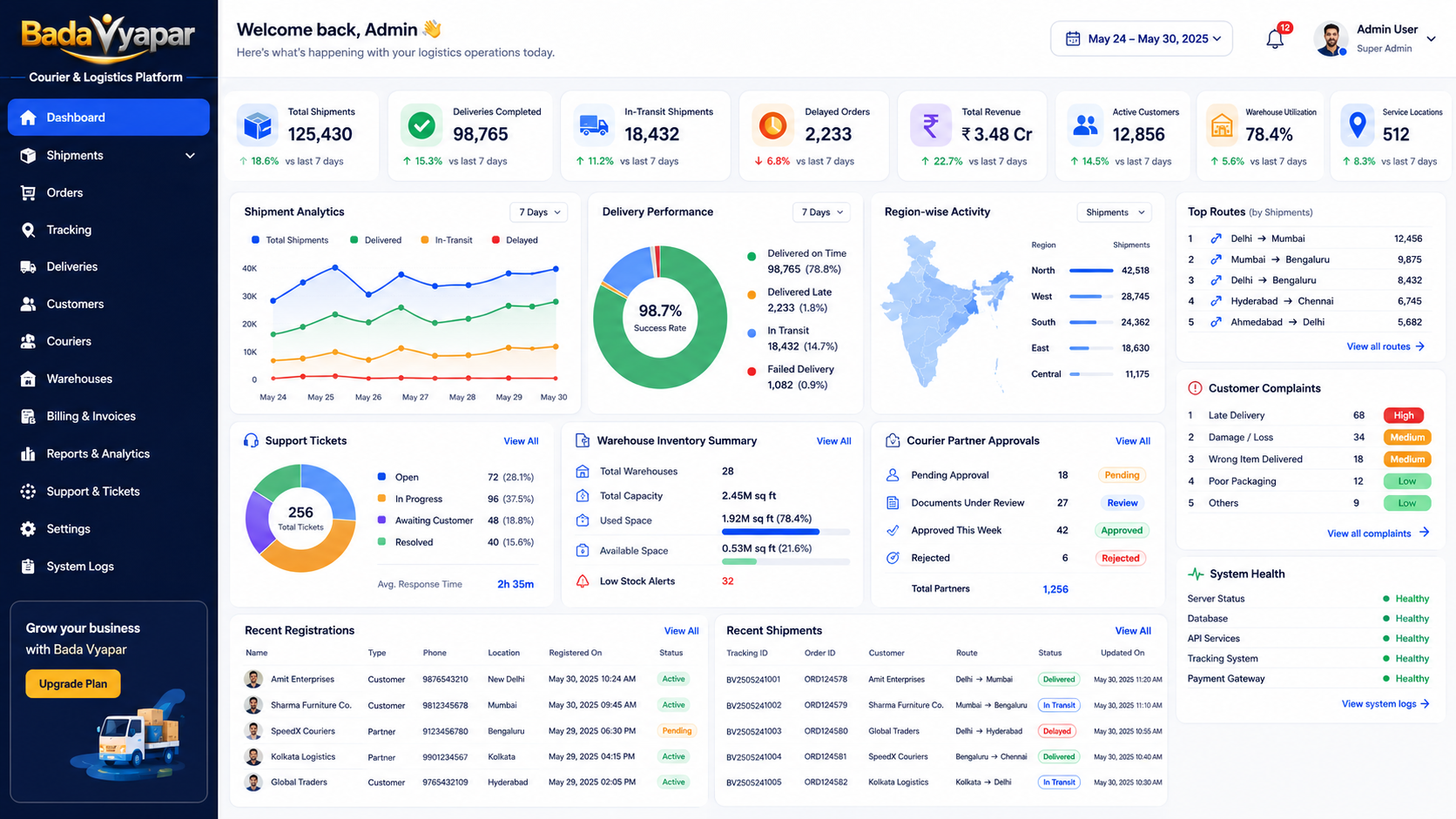
Task: Click View all complaints link
Action: (x=1378, y=533)
